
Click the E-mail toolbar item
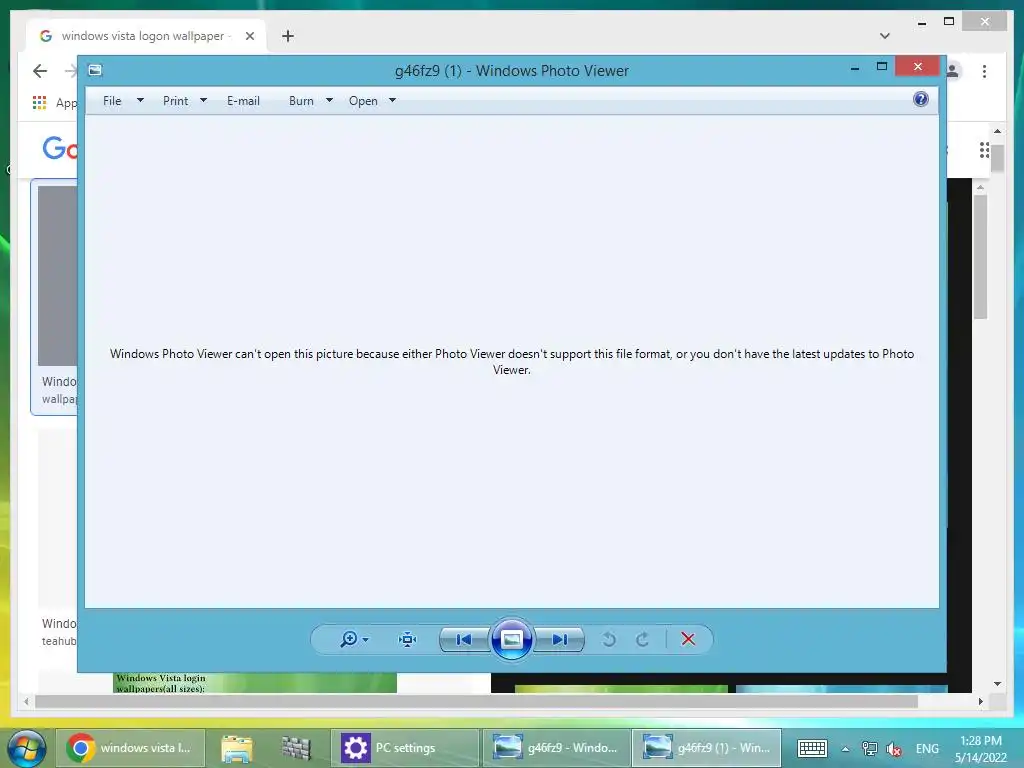[x=243, y=101]
